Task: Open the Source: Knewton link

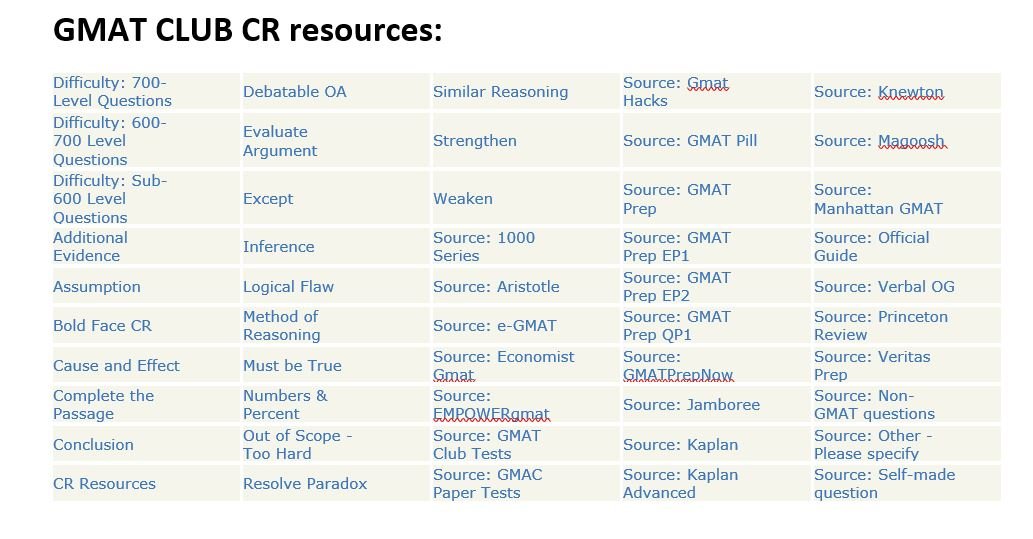Action: [878, 91]
